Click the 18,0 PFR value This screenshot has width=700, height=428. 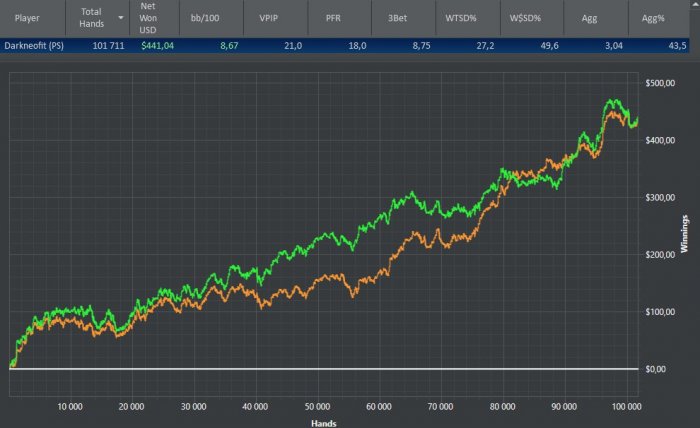point(358,46)
